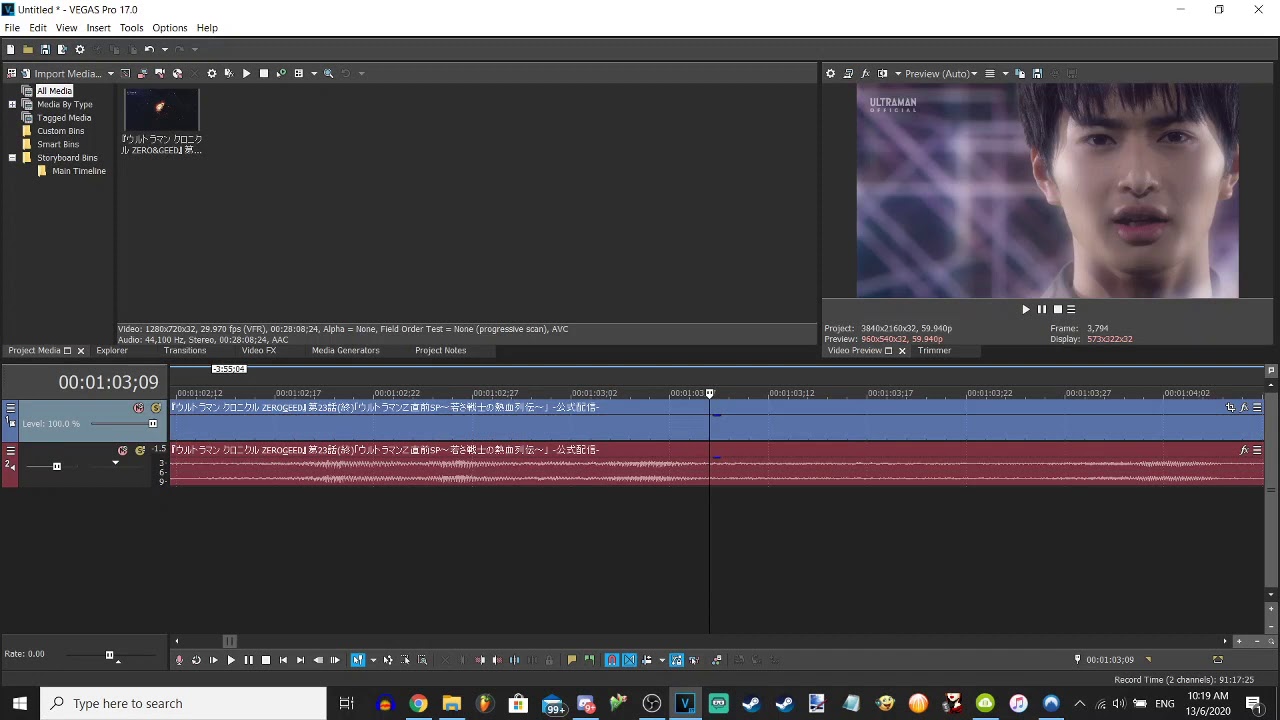Toggle Lock Envelopes to Events button

677,660
